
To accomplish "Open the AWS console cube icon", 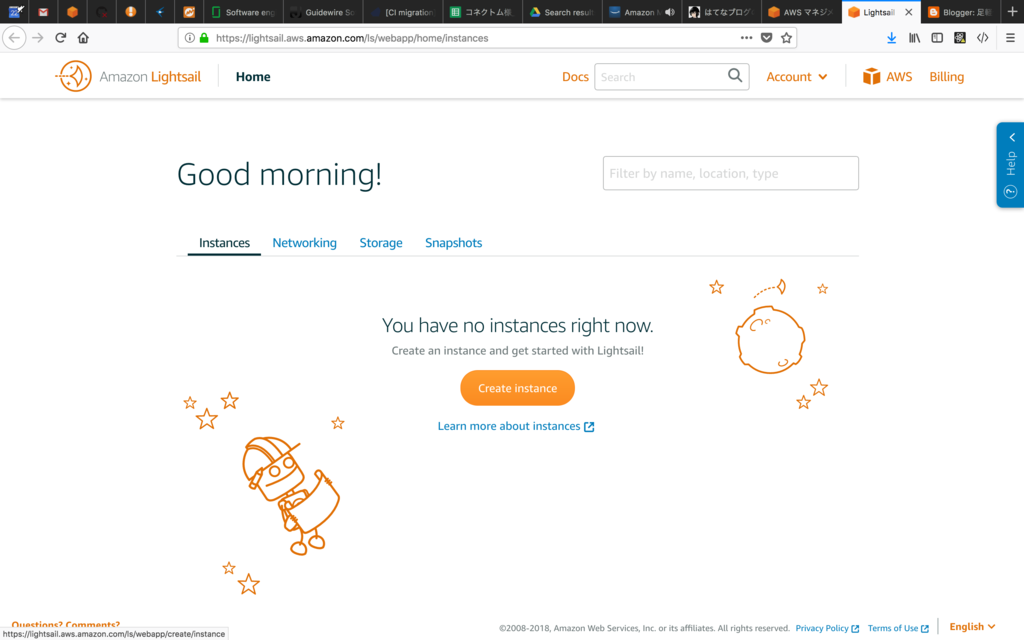I will pyautogui.click(x=871, y=76).
